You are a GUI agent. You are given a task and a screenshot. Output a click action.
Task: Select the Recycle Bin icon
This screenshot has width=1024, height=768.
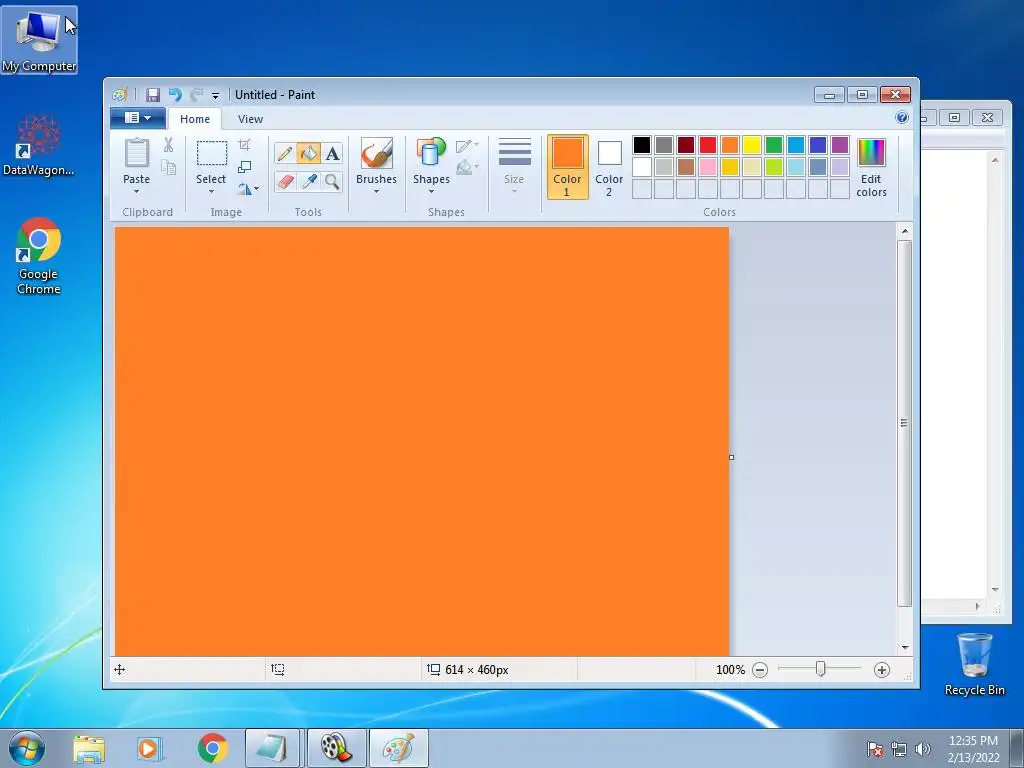pyautogui.click(x=974, y=664)
